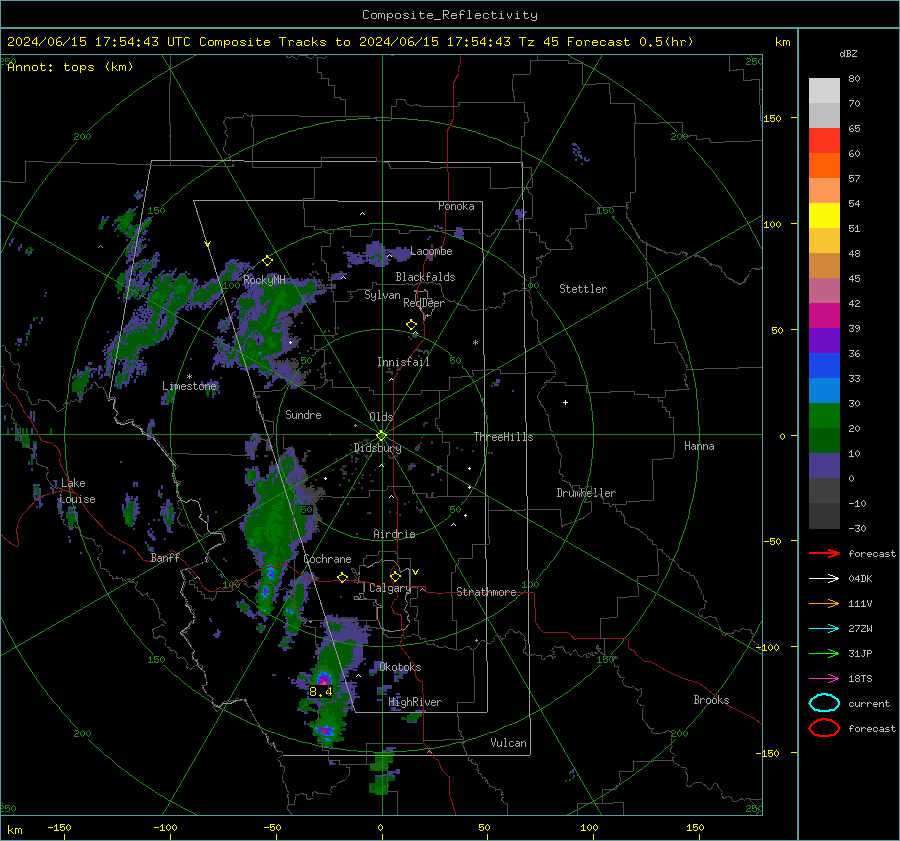Click the Brooks label
The height and width of the screenshot is (841, 900).
tap(711, 700)
